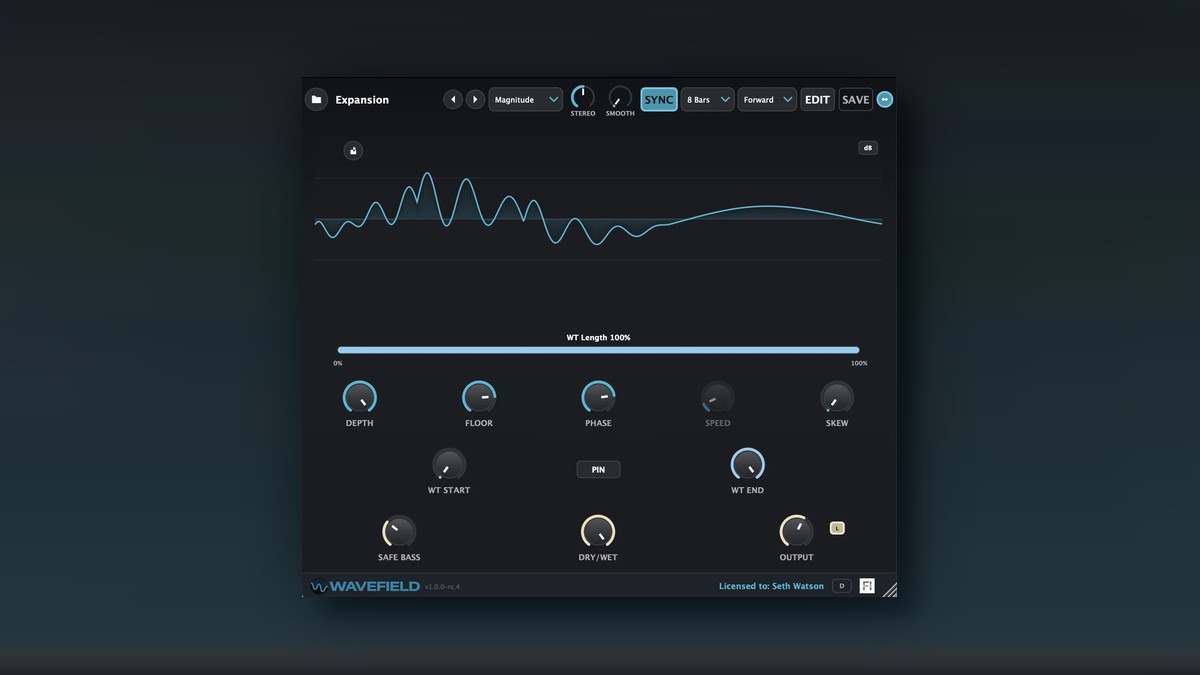Click the D button in the footer

(x=841, y=586)
